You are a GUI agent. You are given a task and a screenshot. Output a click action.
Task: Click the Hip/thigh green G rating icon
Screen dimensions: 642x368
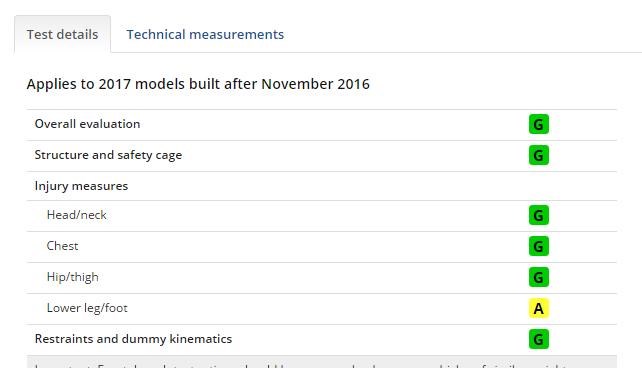coord(538,277)
